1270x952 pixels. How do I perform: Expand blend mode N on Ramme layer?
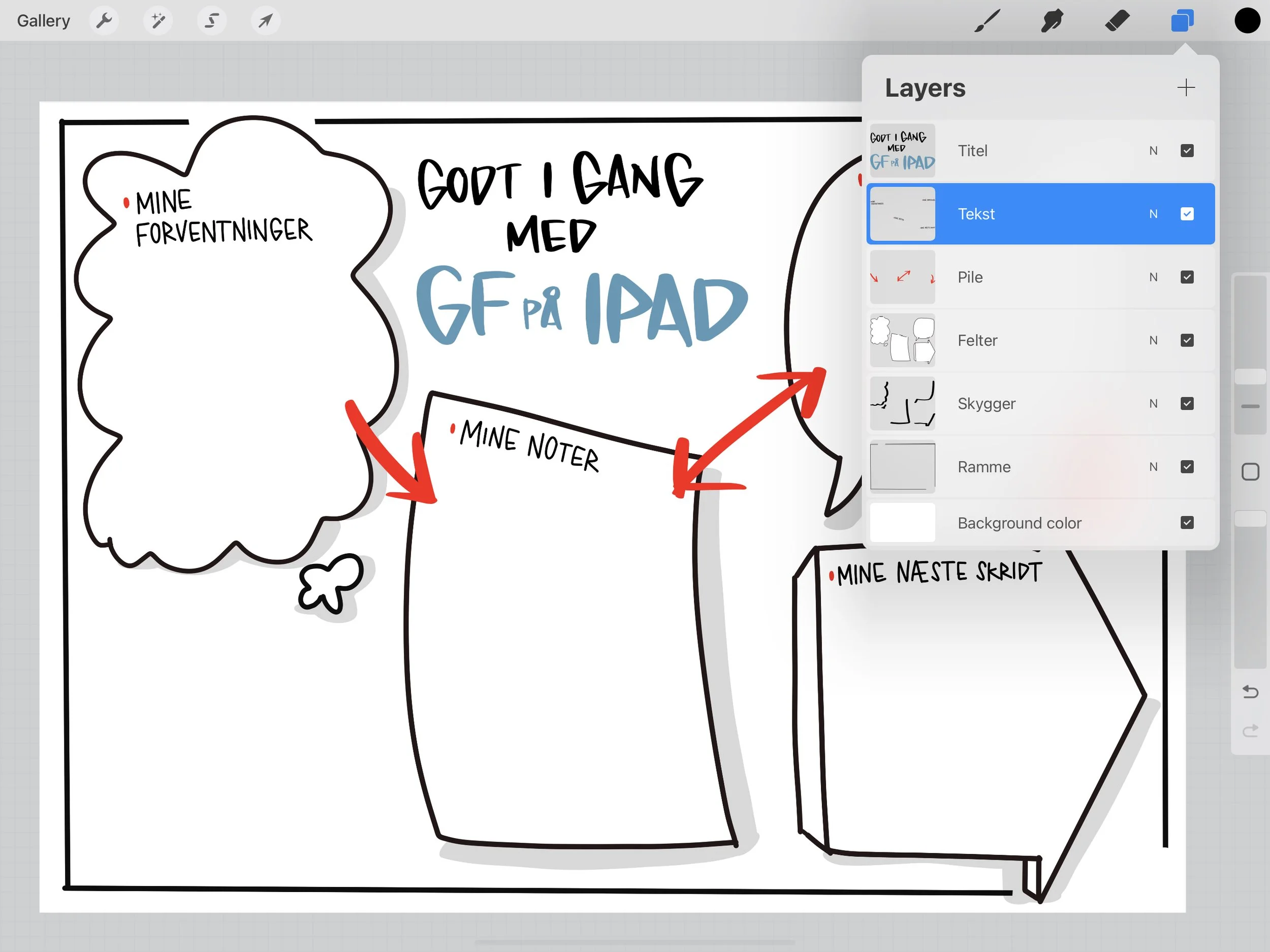click(x=1153, y=467)
